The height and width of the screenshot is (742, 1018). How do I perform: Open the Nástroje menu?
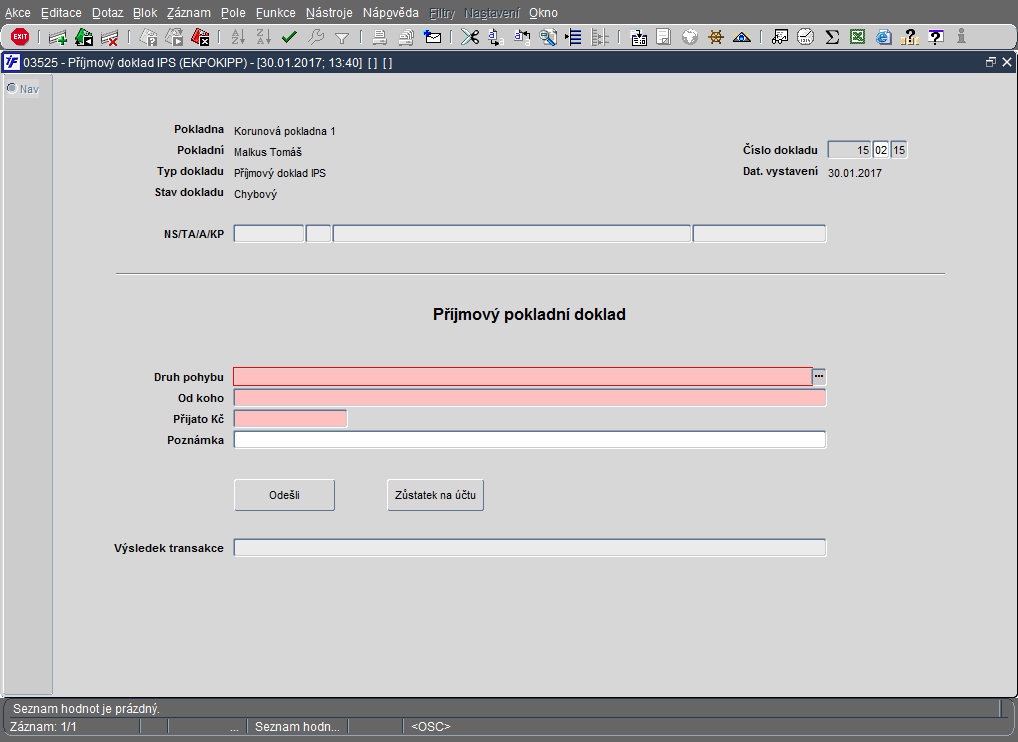329,12
